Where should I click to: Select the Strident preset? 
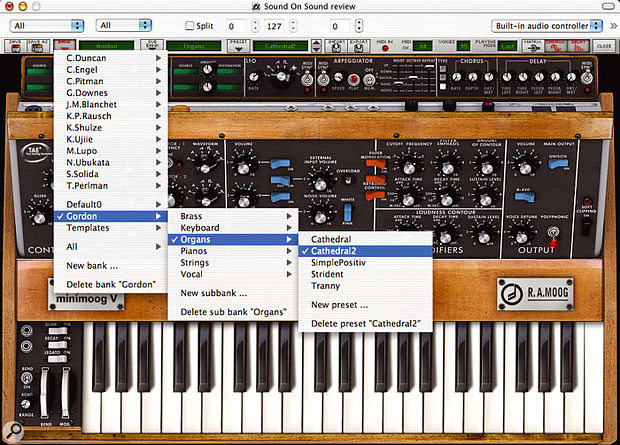tap(365, 274)
